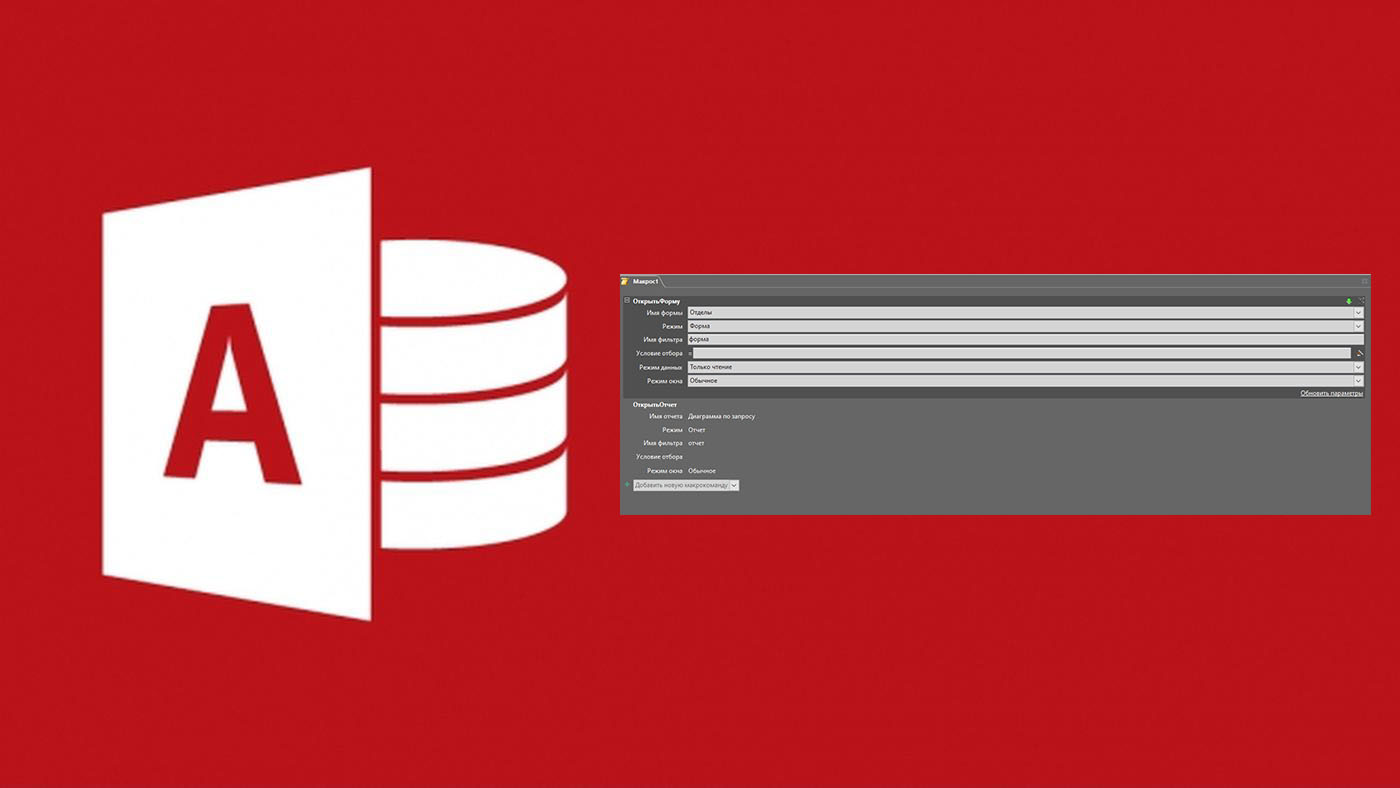Click the green plus add-action icon

pos(627,485)
